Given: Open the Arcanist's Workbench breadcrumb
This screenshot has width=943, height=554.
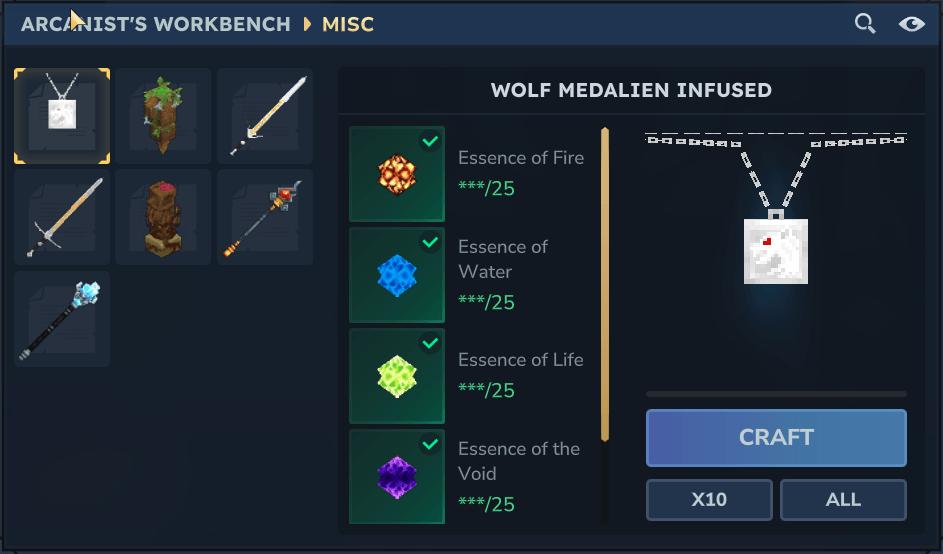Looking at the screenshot, I should tap(156, 24).
